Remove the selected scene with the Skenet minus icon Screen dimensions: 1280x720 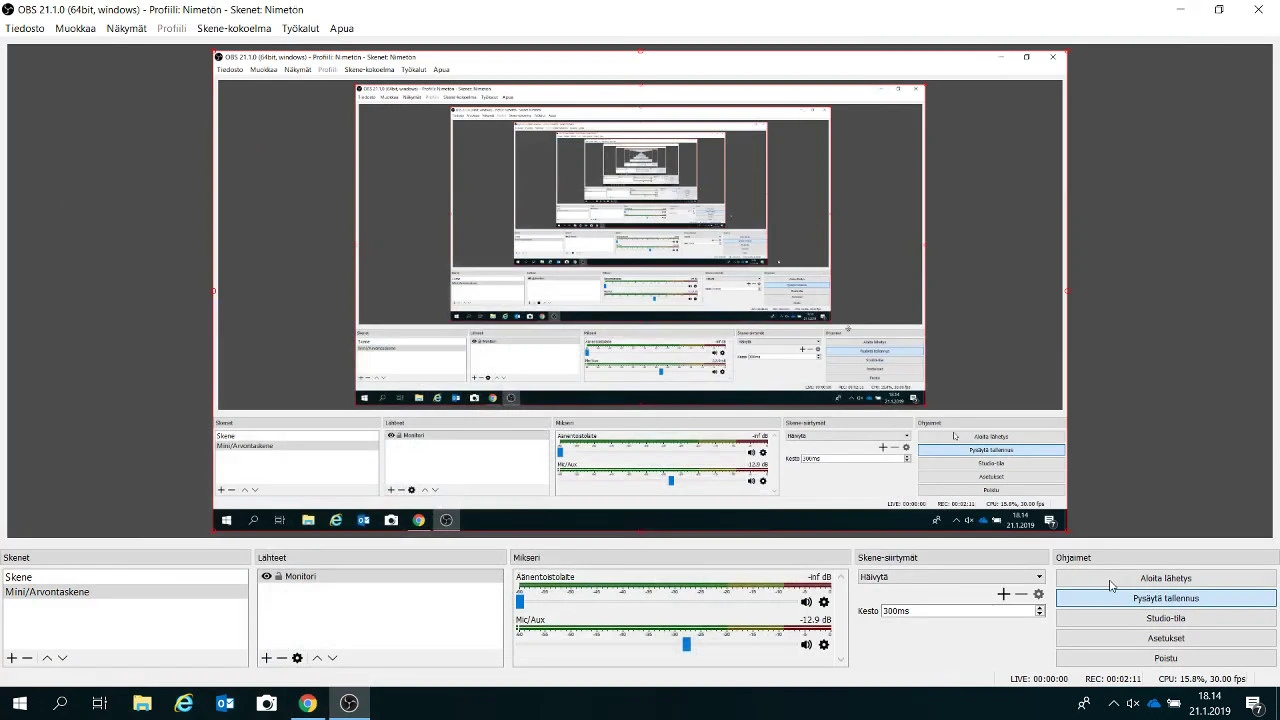tap(28, 658)
